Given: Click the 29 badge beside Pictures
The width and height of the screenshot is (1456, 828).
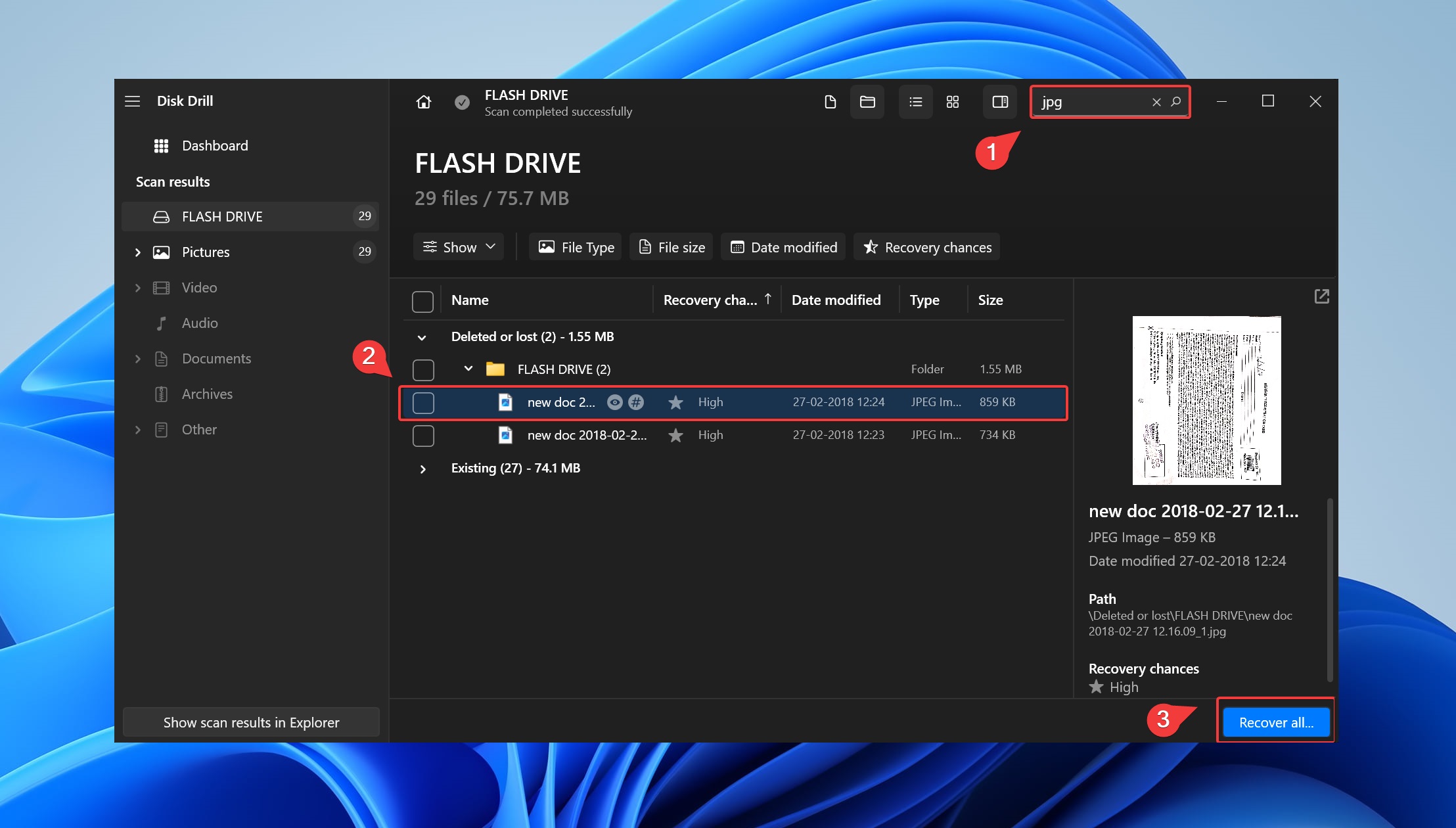Looking at the screenshot, I should (365, 252).
